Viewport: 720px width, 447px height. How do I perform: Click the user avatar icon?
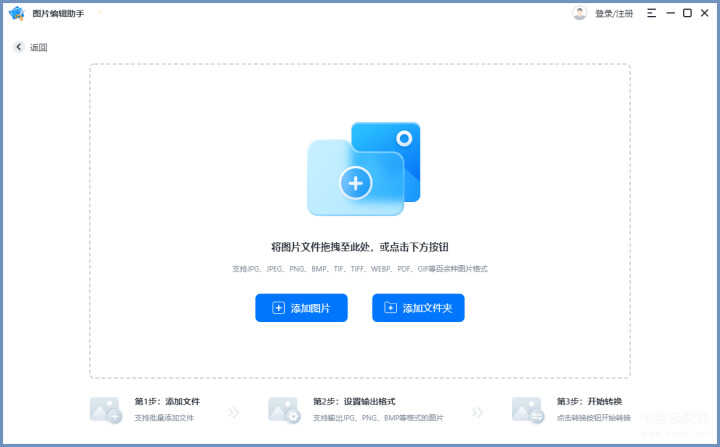coord(579,13)
